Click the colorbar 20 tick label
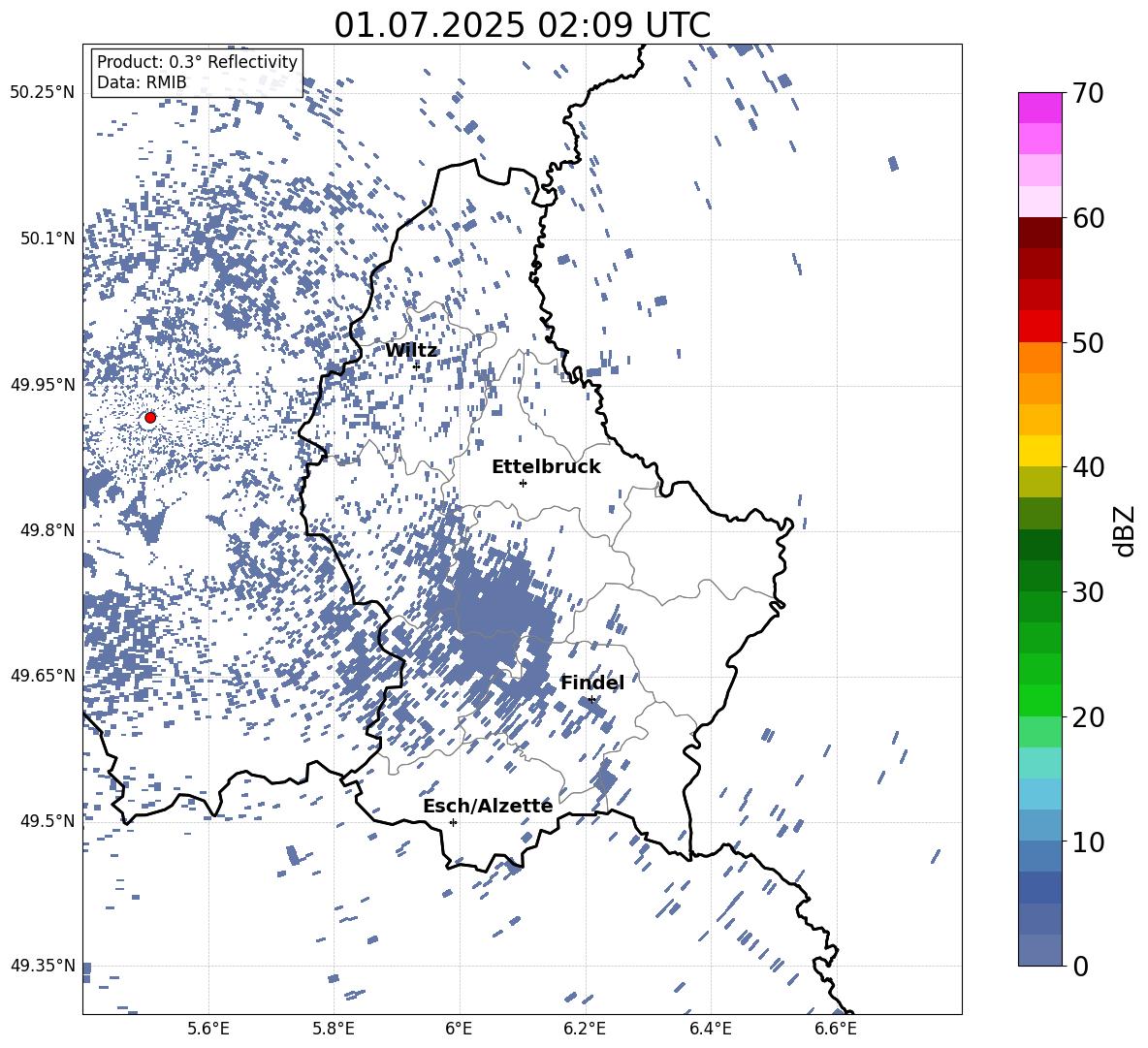 coord(1088,716)
